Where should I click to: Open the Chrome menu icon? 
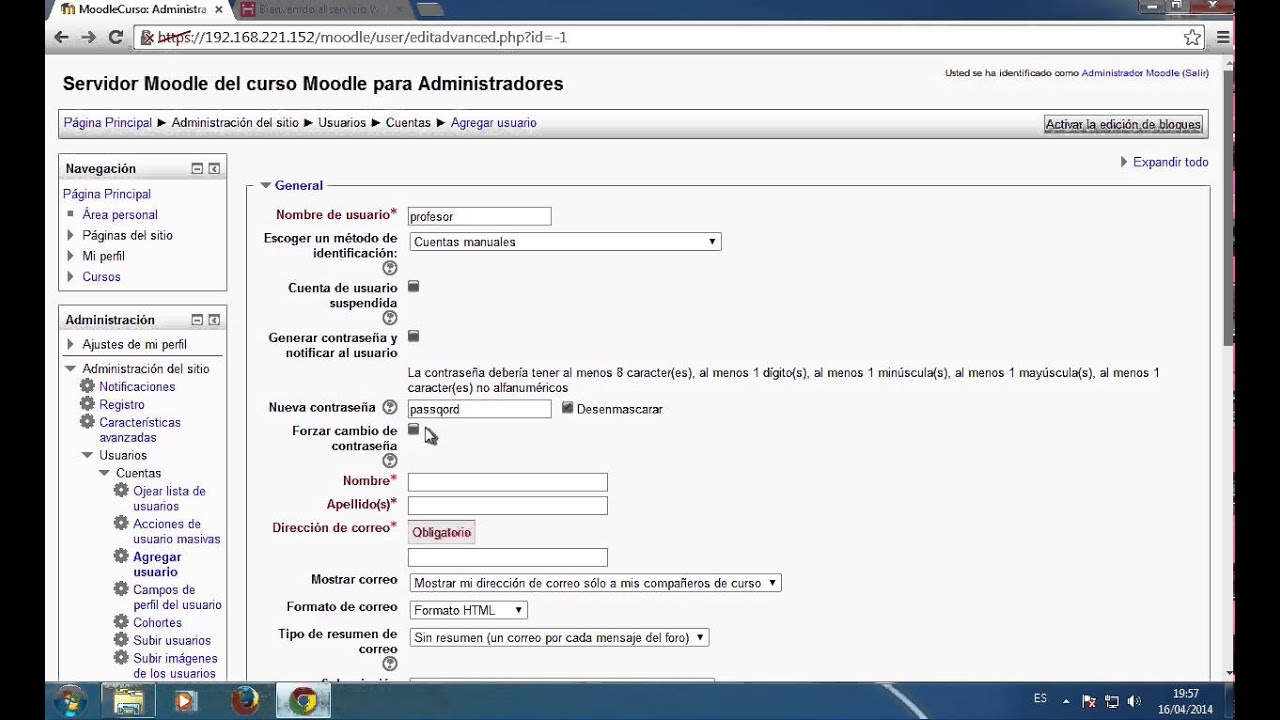(1222, 37)
